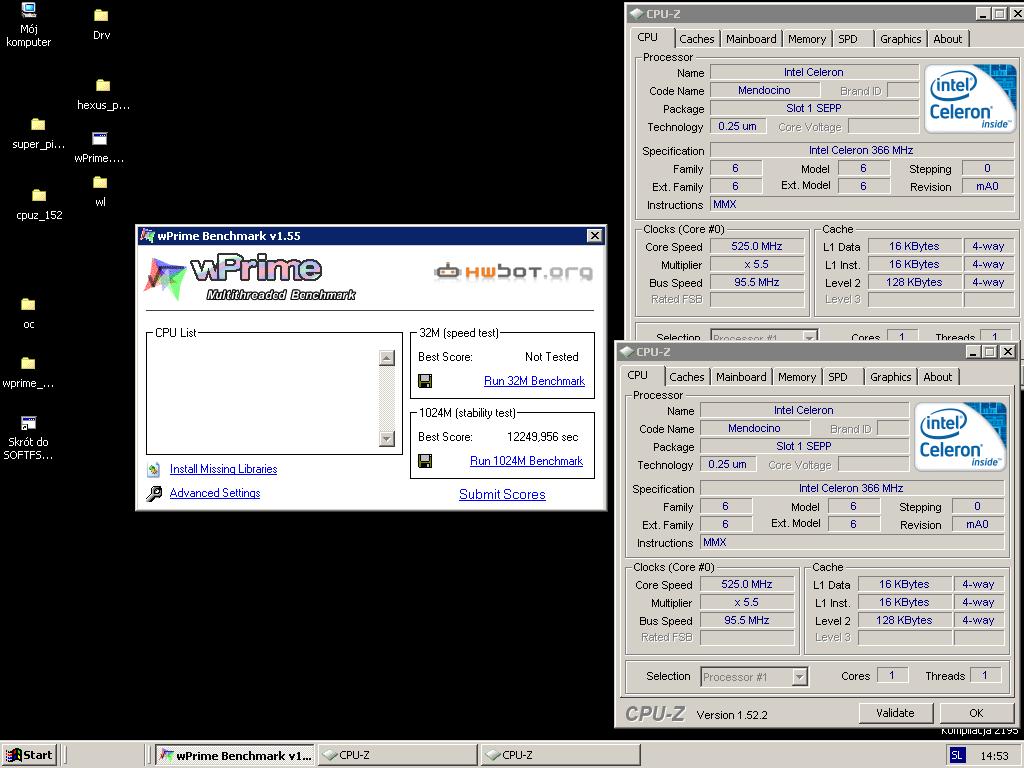Click the OK button in CPU-Z

pos(976,713)
